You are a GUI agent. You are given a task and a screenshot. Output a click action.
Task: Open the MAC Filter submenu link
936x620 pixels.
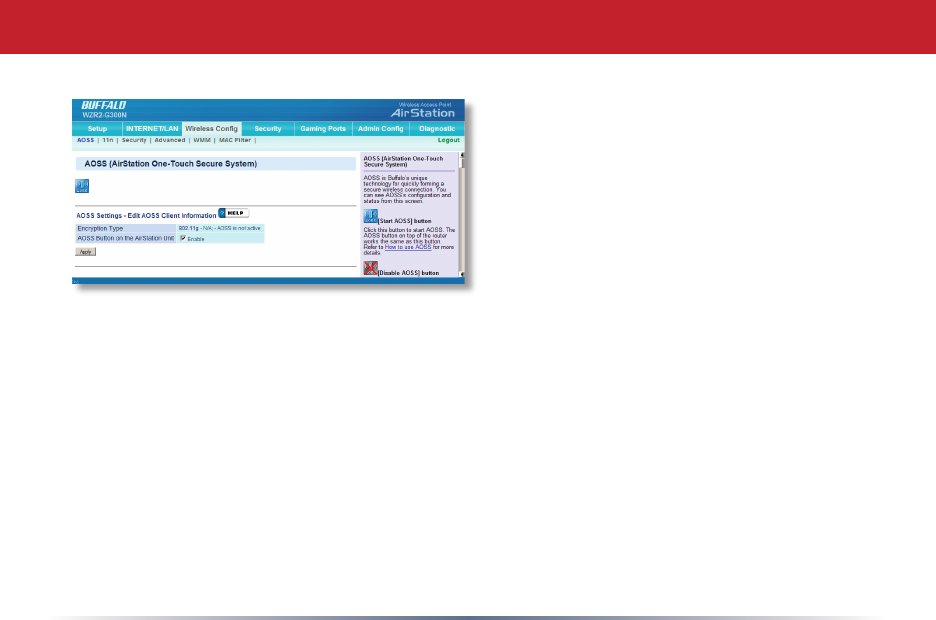[235, 140]
